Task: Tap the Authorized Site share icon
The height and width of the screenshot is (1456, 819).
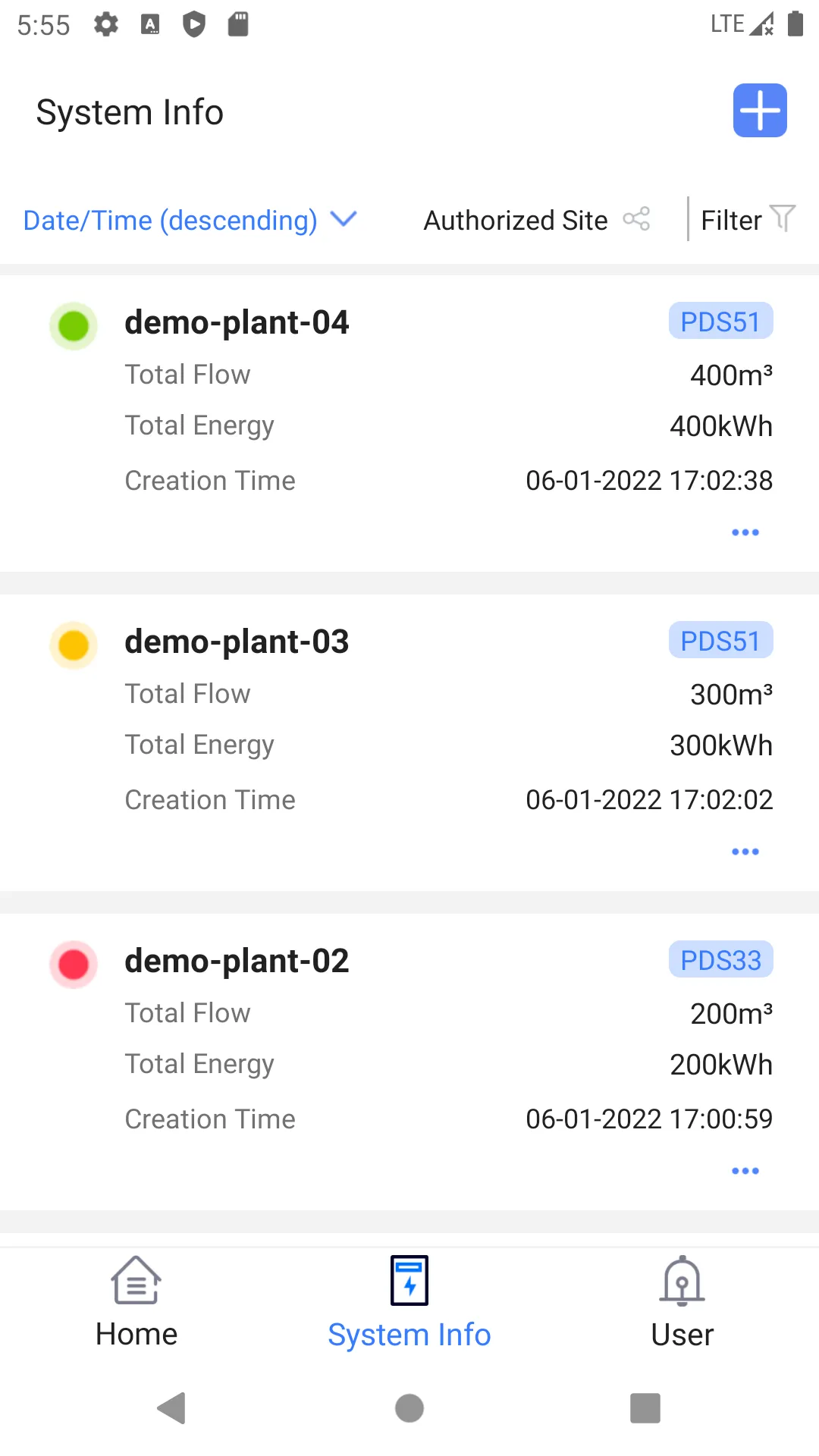Action: [636, 219]
